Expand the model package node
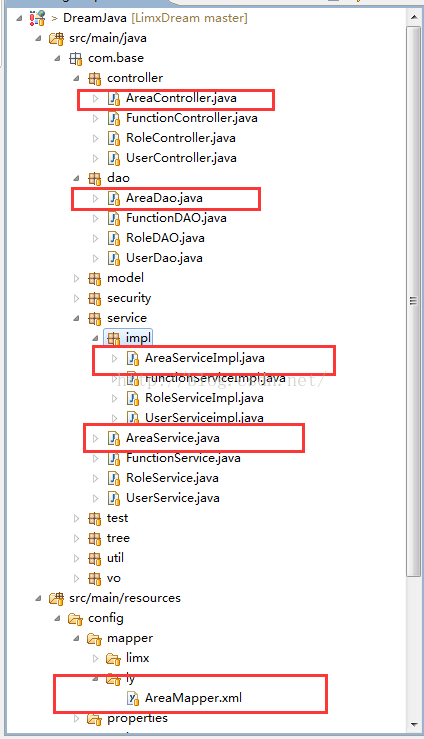 (x=76, y=278)
